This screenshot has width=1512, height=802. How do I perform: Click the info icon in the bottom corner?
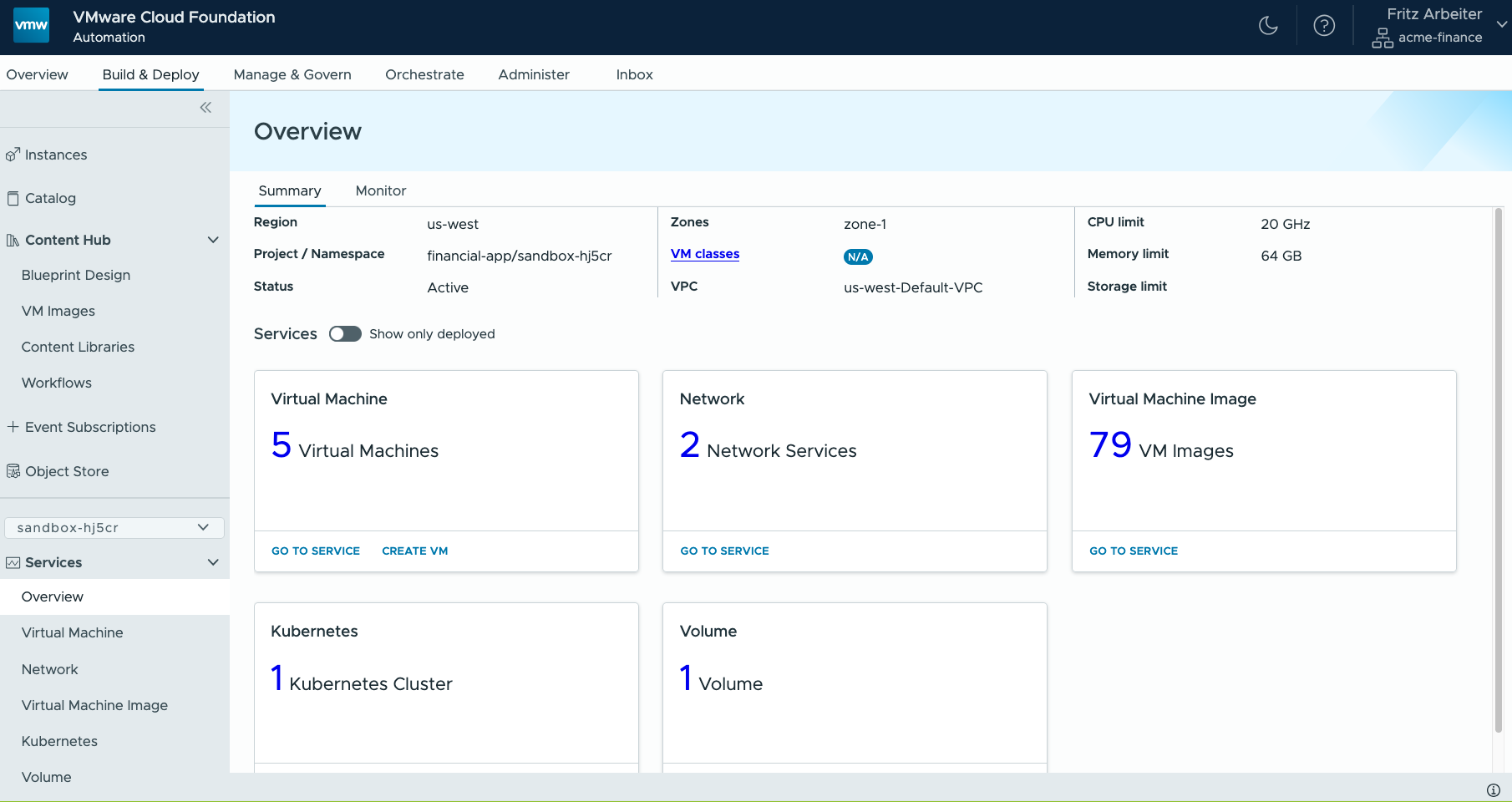1492,789
